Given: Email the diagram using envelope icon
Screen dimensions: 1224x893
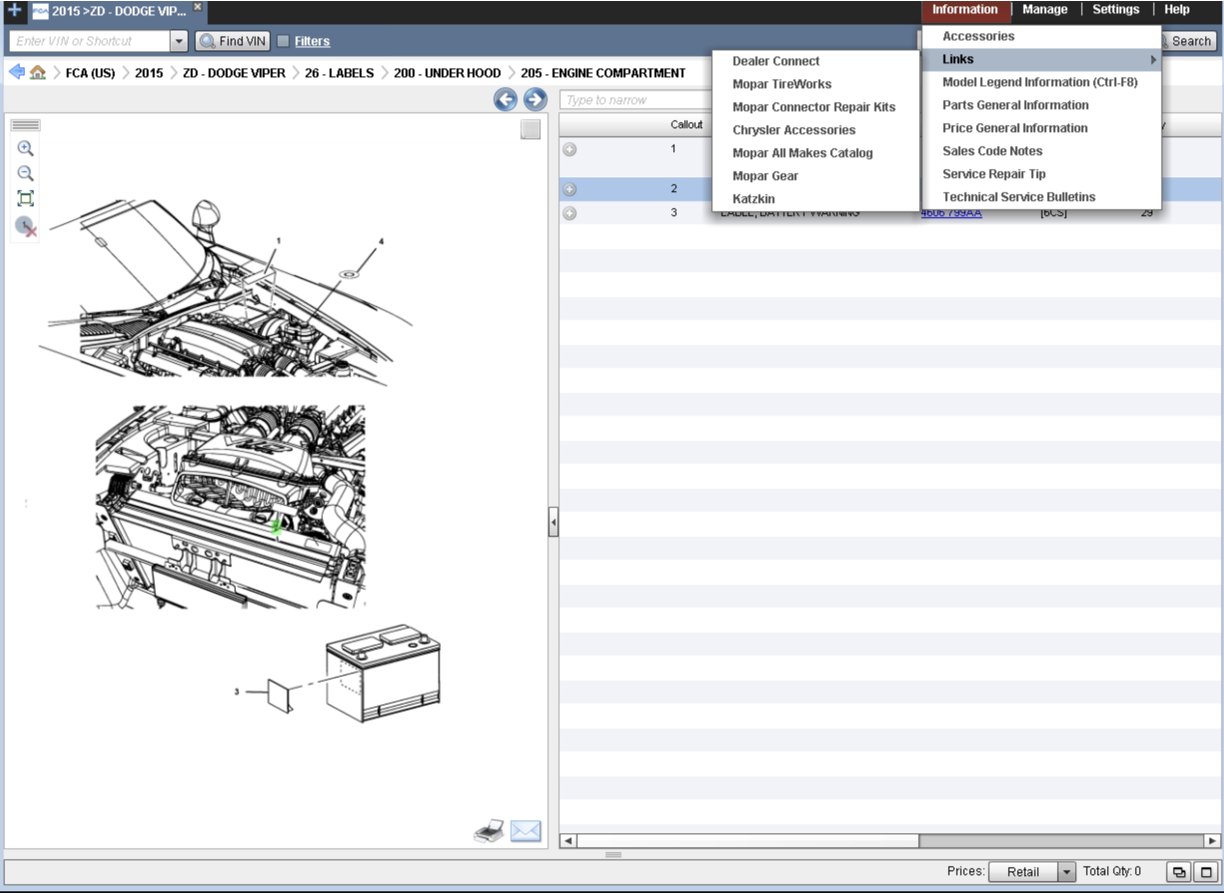Looking at the screenshot, I should (x=526, y=831).
